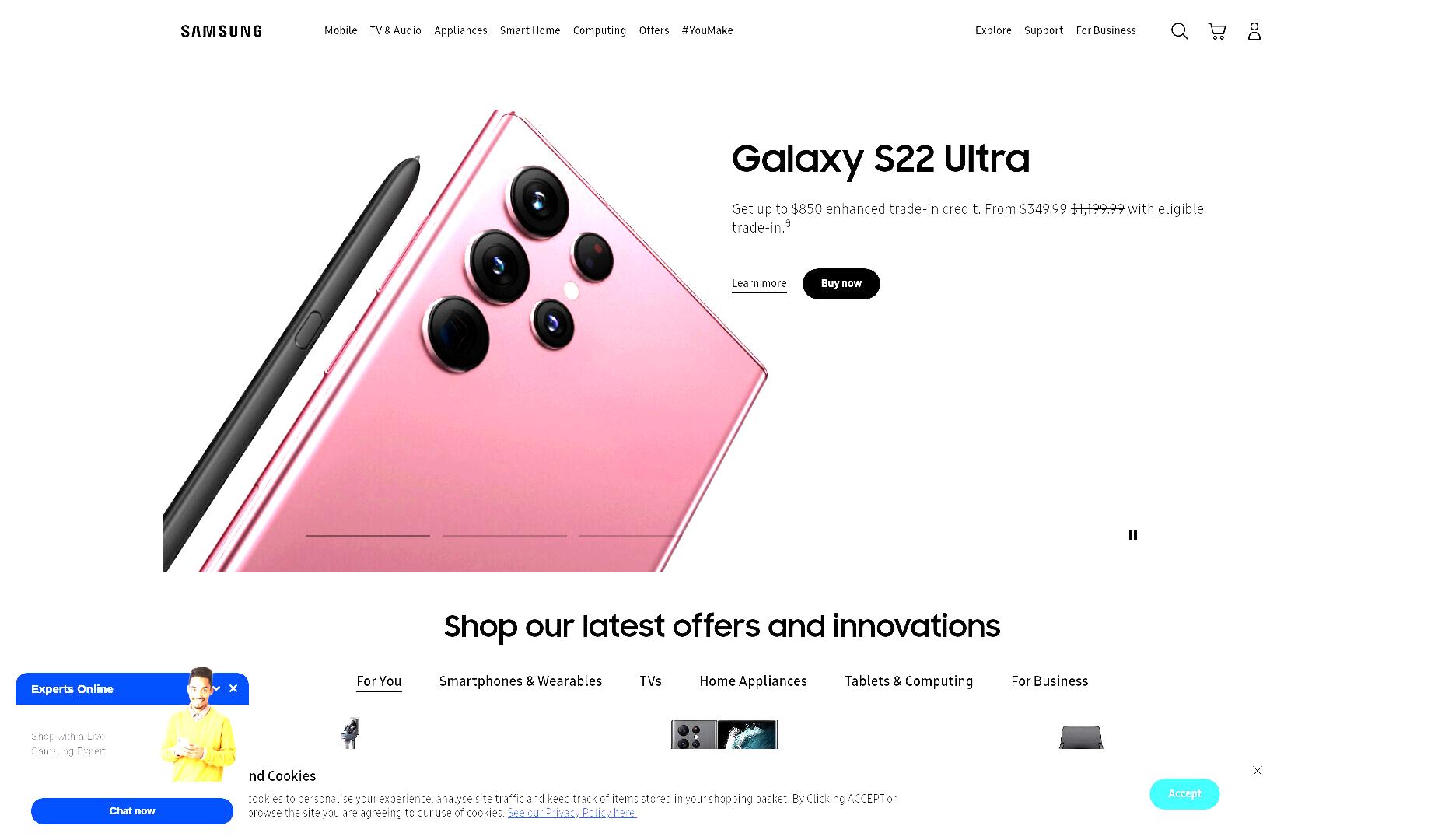This screenshot has height=840, width=1445.
Task: Open the user account icon
Action: pyautogui.click(x=1254, y=31)
